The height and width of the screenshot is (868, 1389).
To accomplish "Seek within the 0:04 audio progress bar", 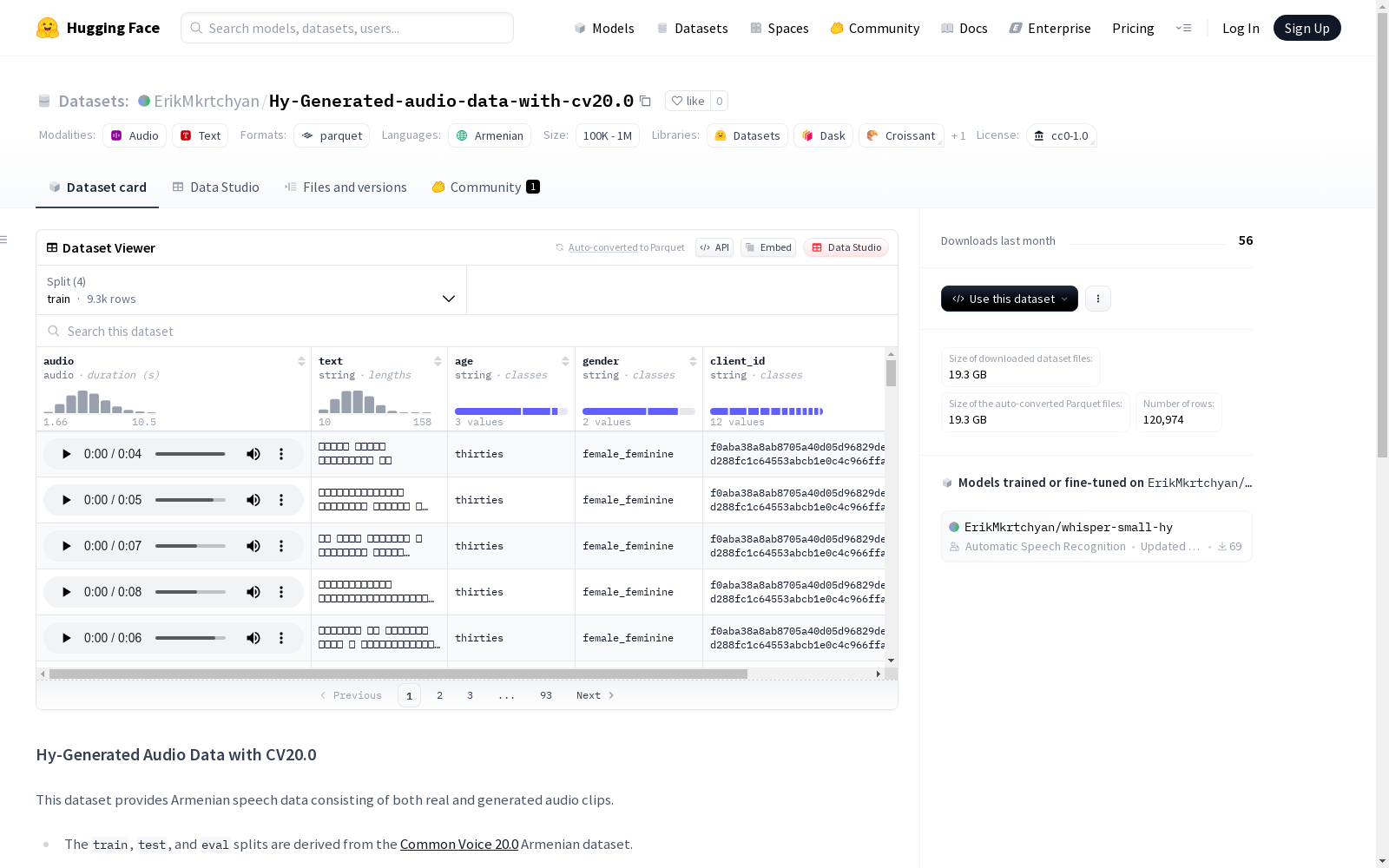I will tap(190, 454).
